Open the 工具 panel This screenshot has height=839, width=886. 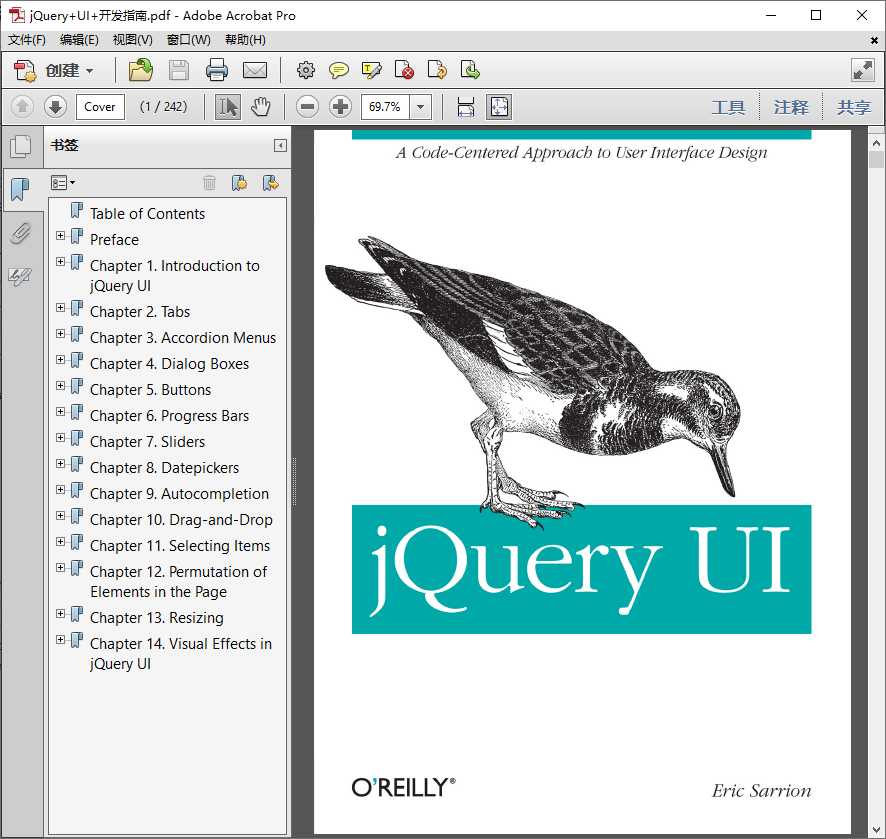point(729,107)
